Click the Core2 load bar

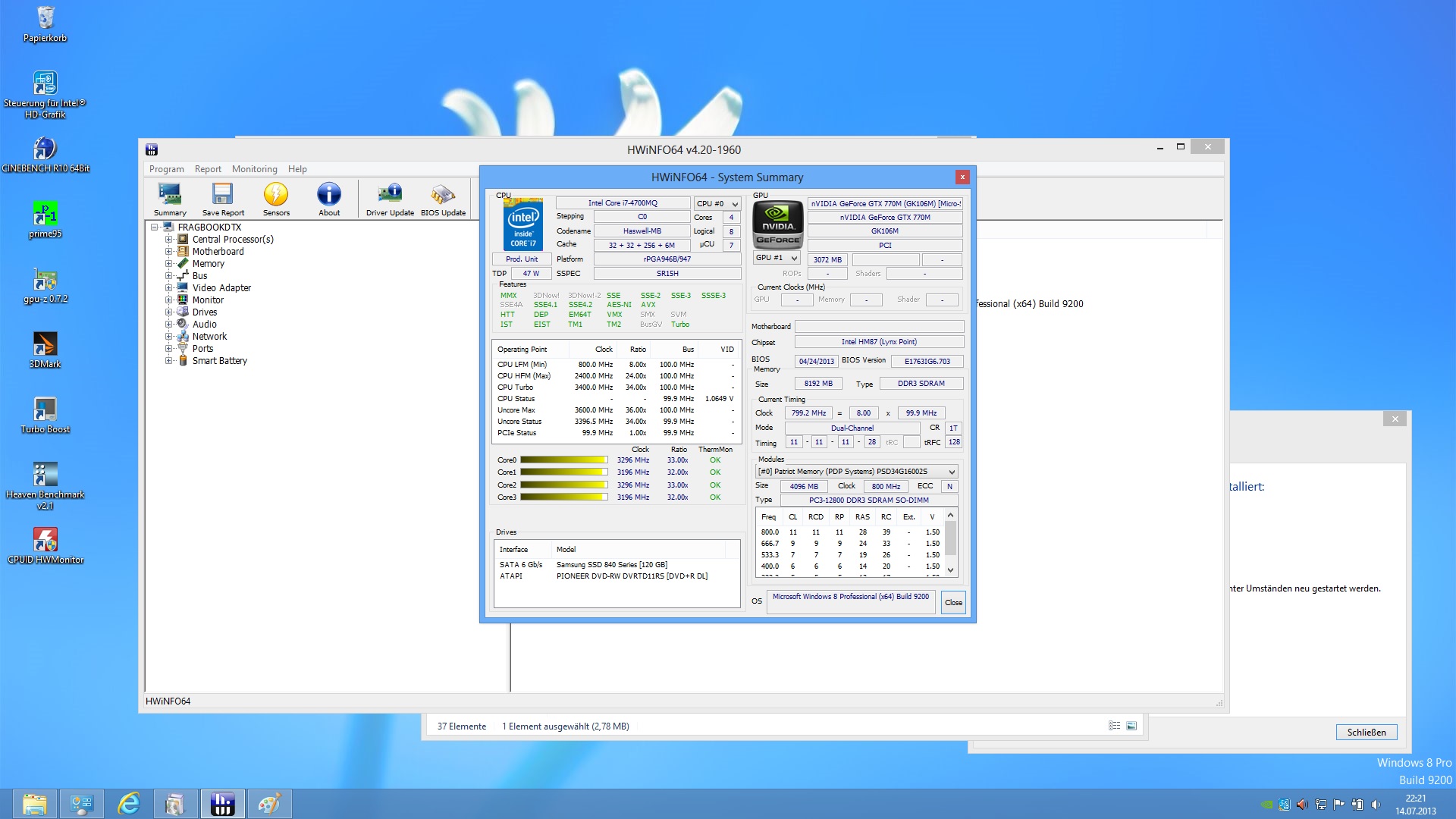(x=563, y=485)
